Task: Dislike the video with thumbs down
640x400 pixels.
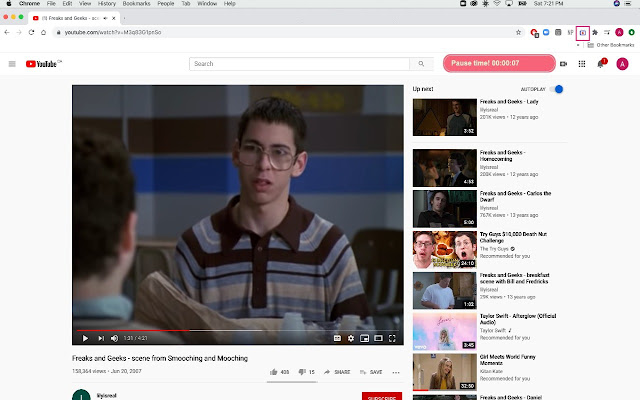Action: click(x=307, y=372)
